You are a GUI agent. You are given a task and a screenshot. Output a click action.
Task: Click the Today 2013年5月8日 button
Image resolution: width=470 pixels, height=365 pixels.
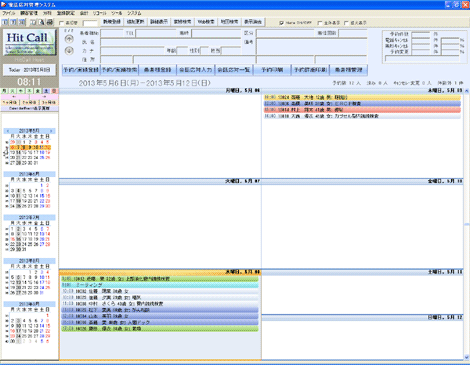(29, 70)
